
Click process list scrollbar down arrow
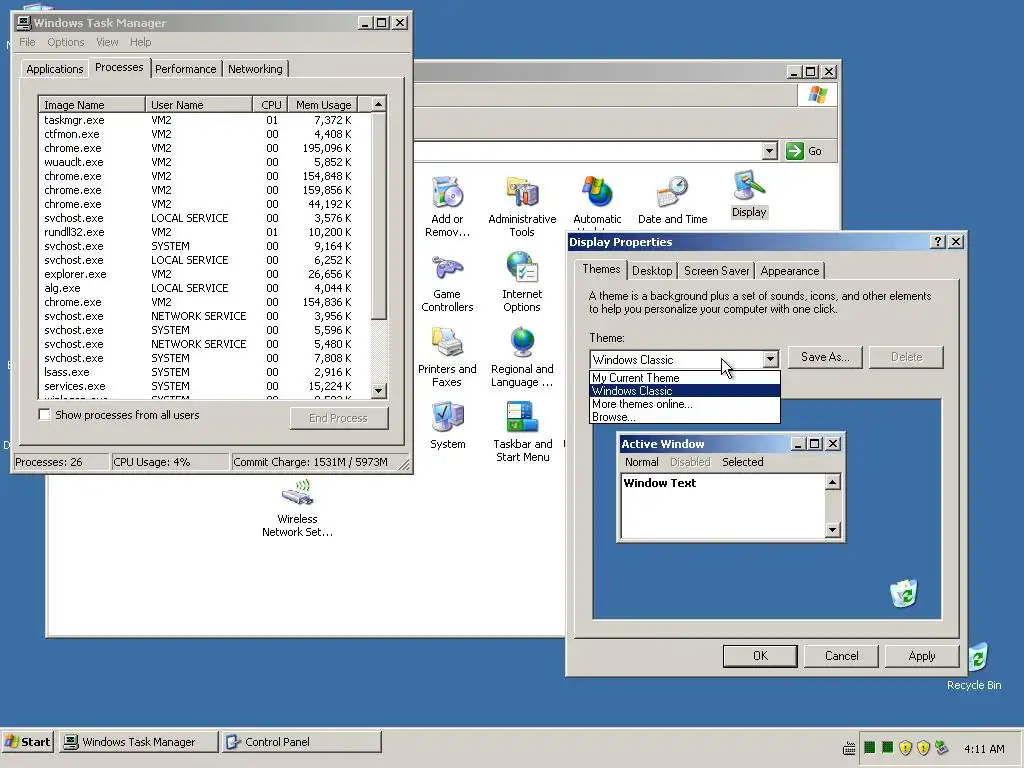(379, 391)
